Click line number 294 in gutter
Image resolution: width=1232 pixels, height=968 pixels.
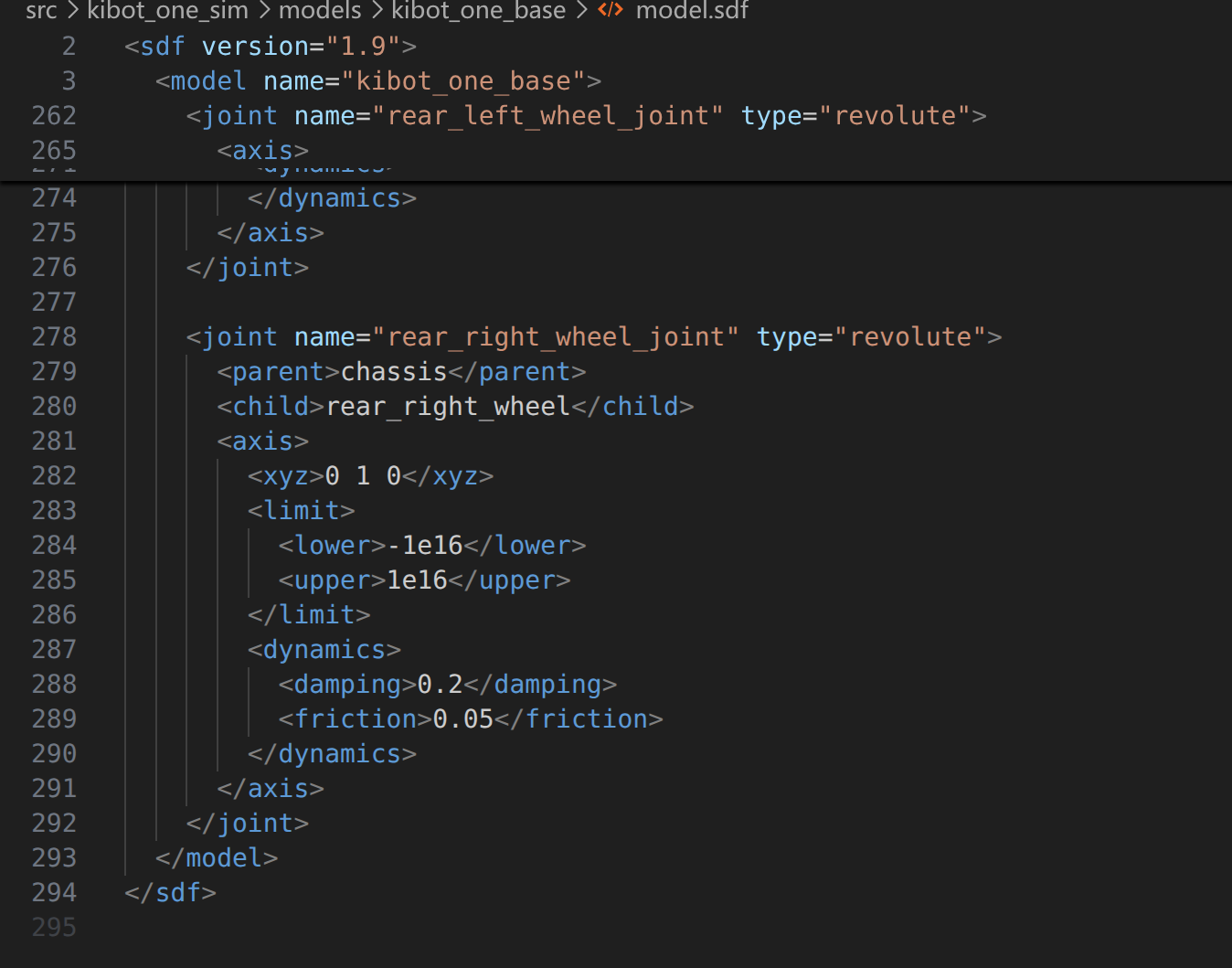point(54,893)
